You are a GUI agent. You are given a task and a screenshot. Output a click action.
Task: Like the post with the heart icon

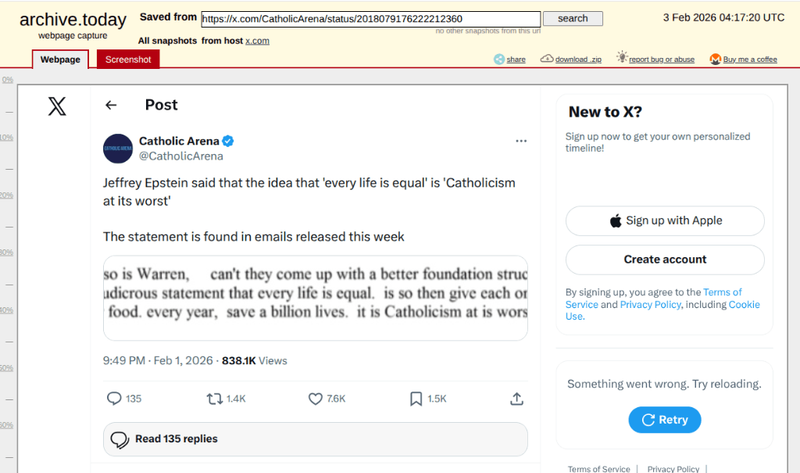[x=316, y=398]
